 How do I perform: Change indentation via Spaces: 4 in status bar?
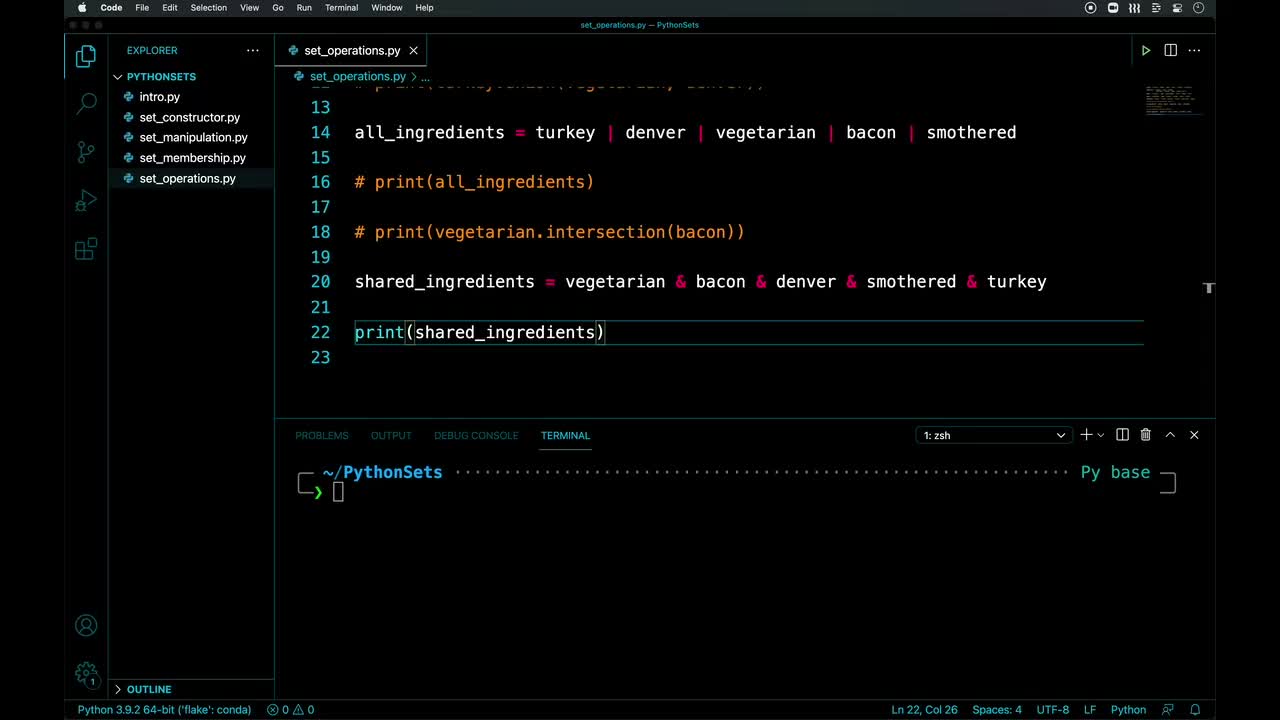point(996,710)
